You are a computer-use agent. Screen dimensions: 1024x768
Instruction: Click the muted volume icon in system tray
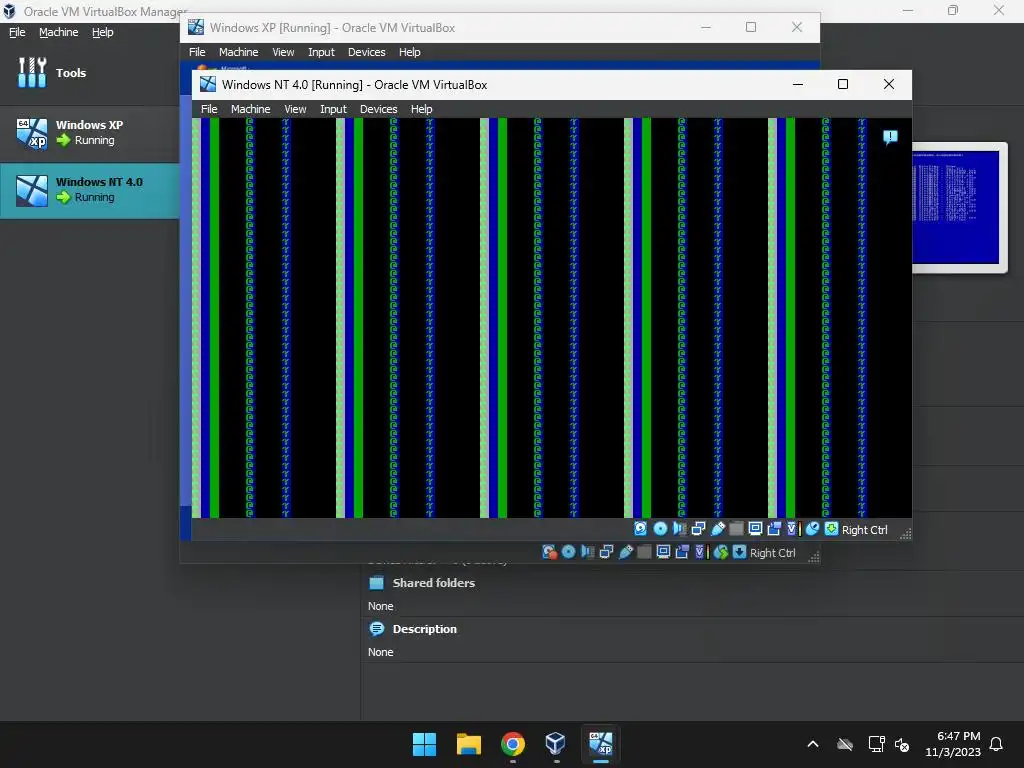tap(902, 744)
